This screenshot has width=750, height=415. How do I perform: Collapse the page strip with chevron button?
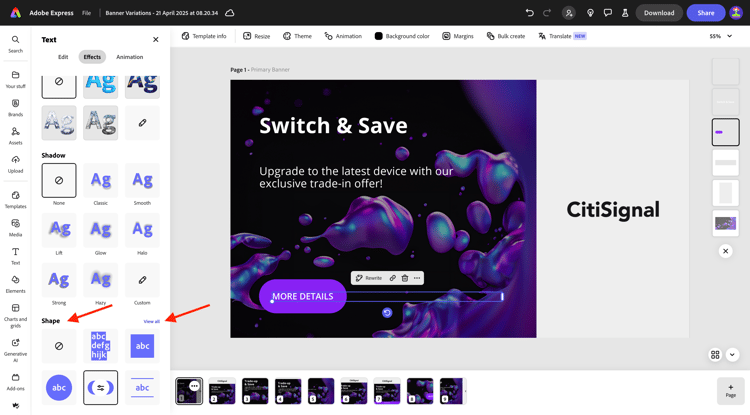pos(732,355)
